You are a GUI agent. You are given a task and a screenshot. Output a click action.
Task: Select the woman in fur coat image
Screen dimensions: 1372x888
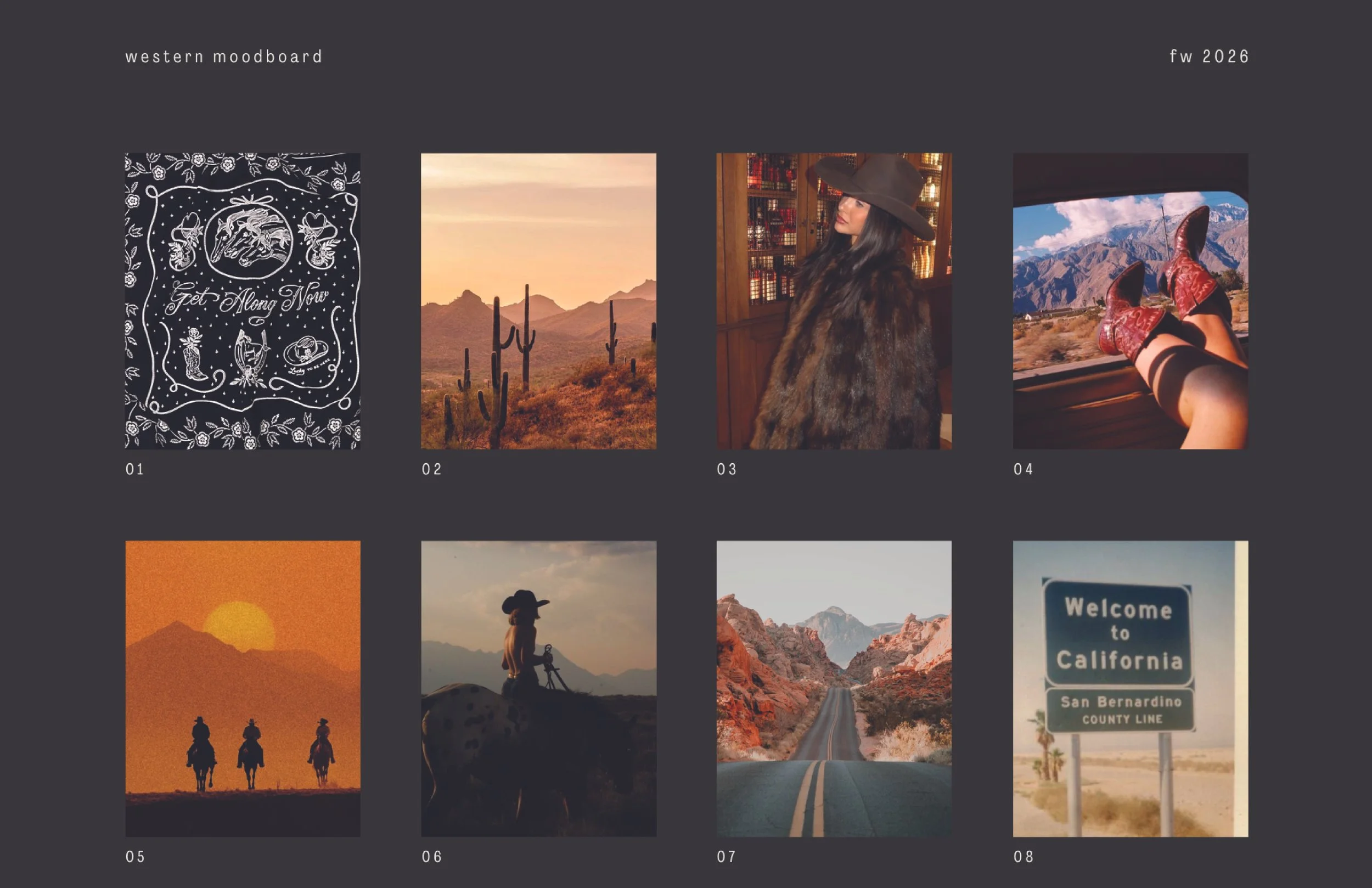click(x=834, y=300)
